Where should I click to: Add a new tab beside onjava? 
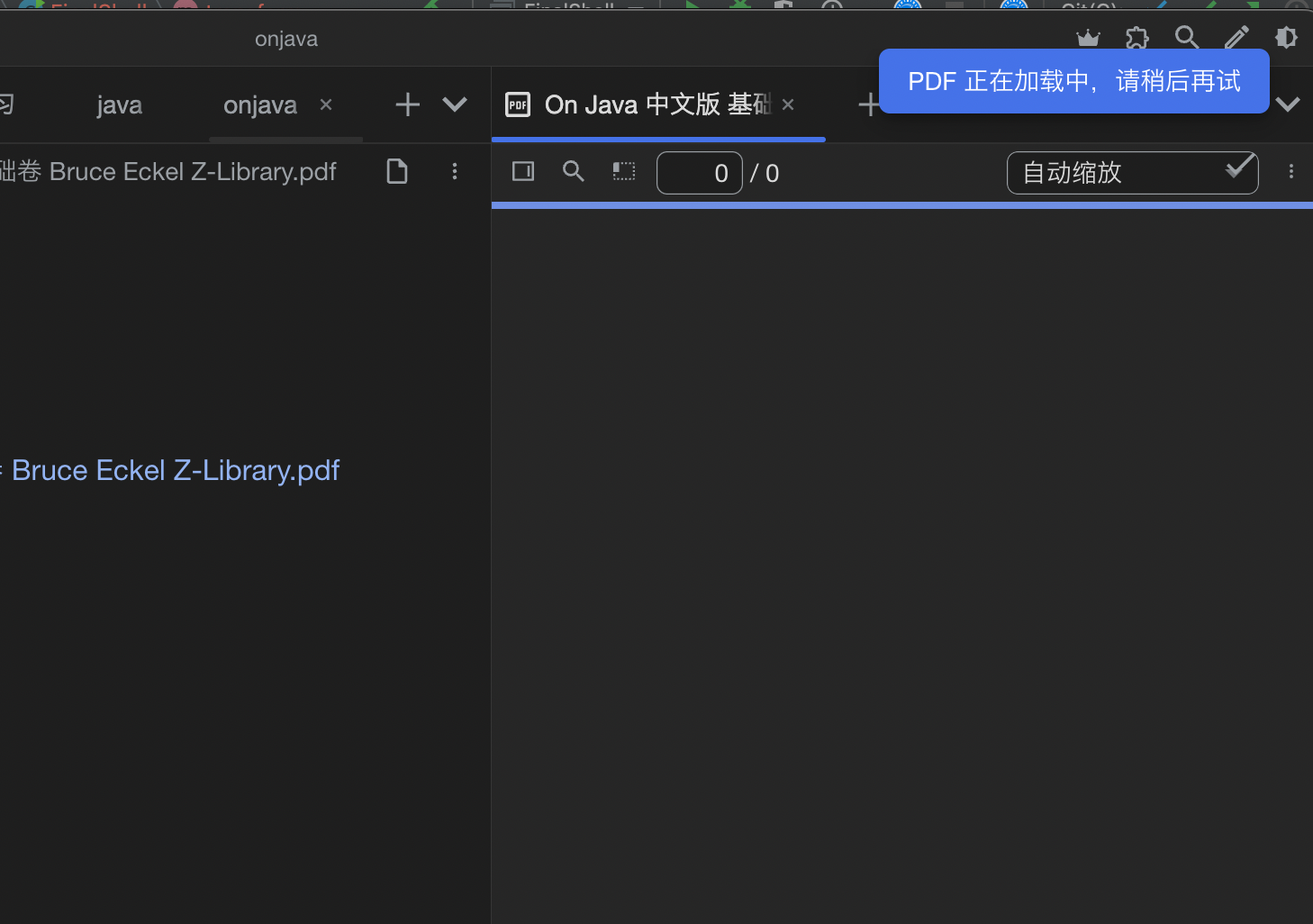pyautogui.click(x=408, y=104)
